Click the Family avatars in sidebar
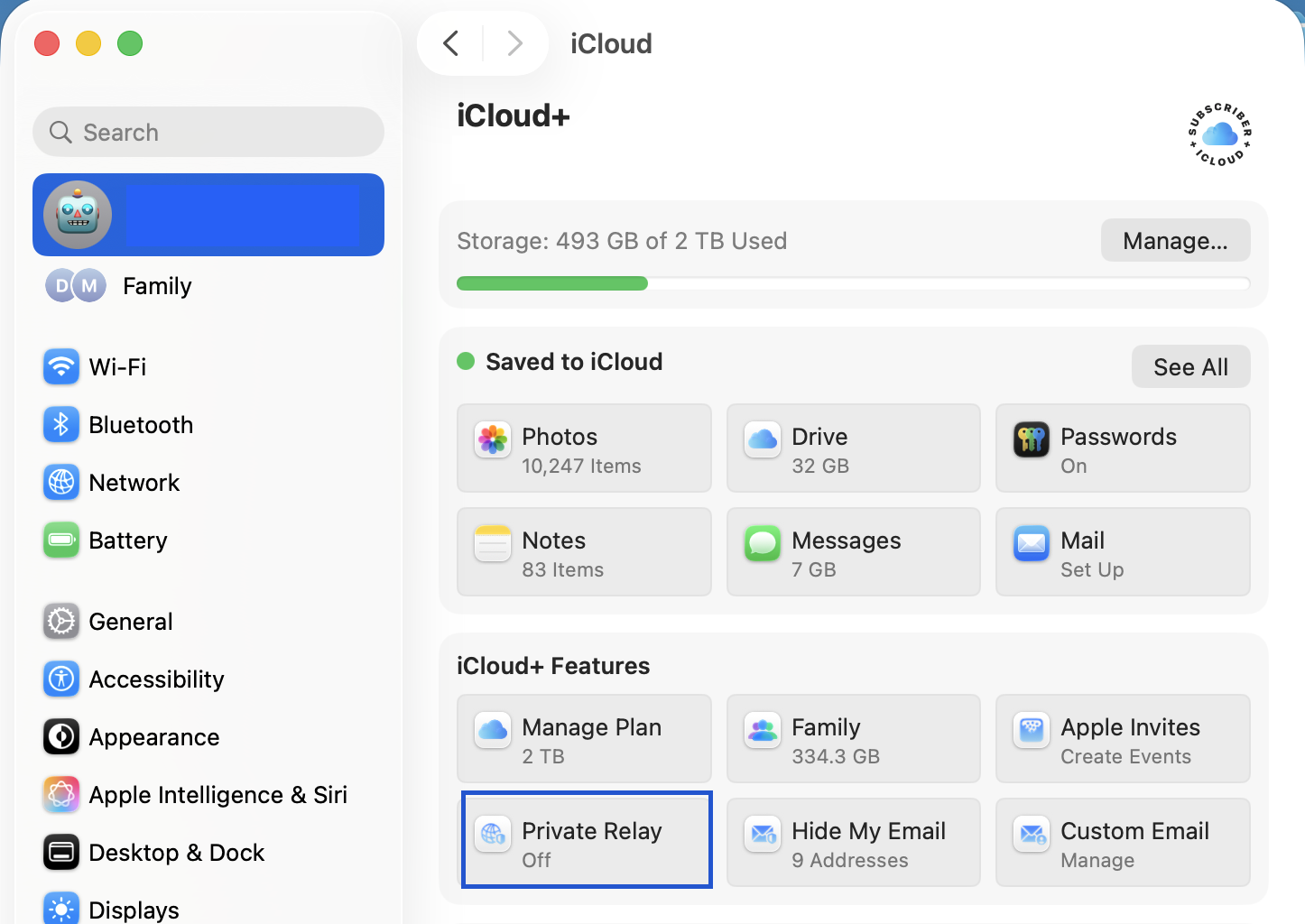Screen dimensions: 1305x924 pyautogui.click(x=76, y=286)
